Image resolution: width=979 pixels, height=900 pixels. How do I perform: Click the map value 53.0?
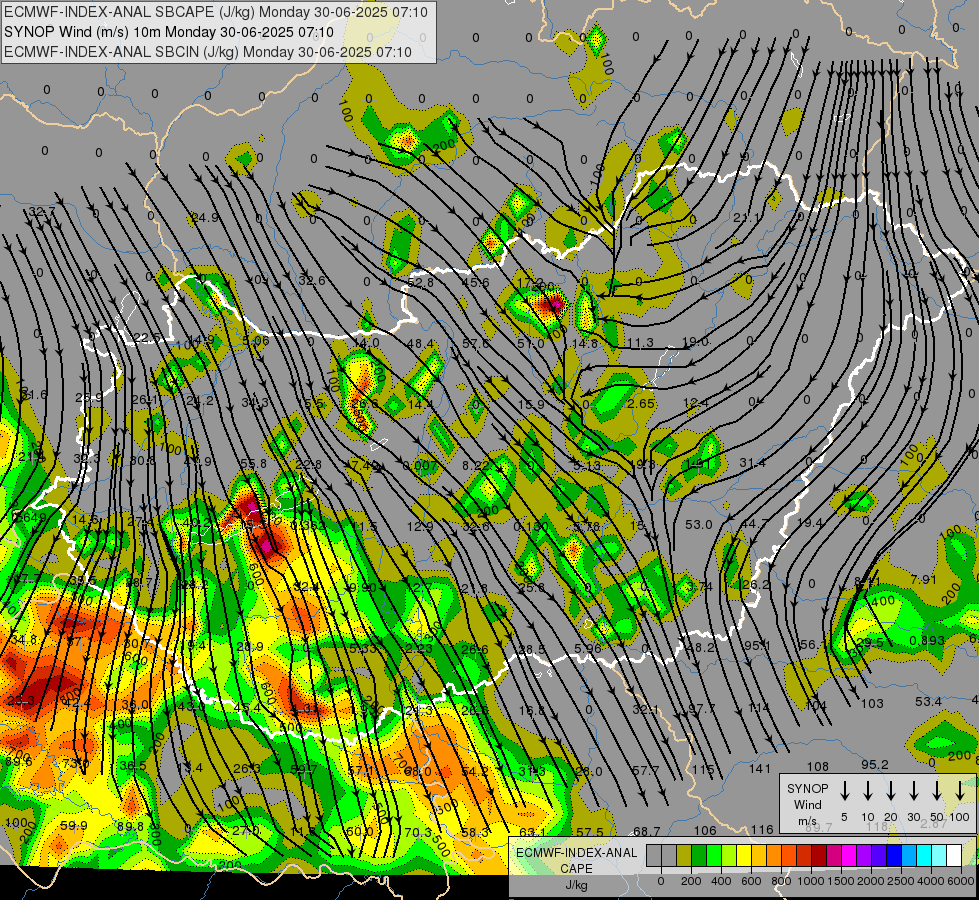pyautogui.click(x=698, y=525)
